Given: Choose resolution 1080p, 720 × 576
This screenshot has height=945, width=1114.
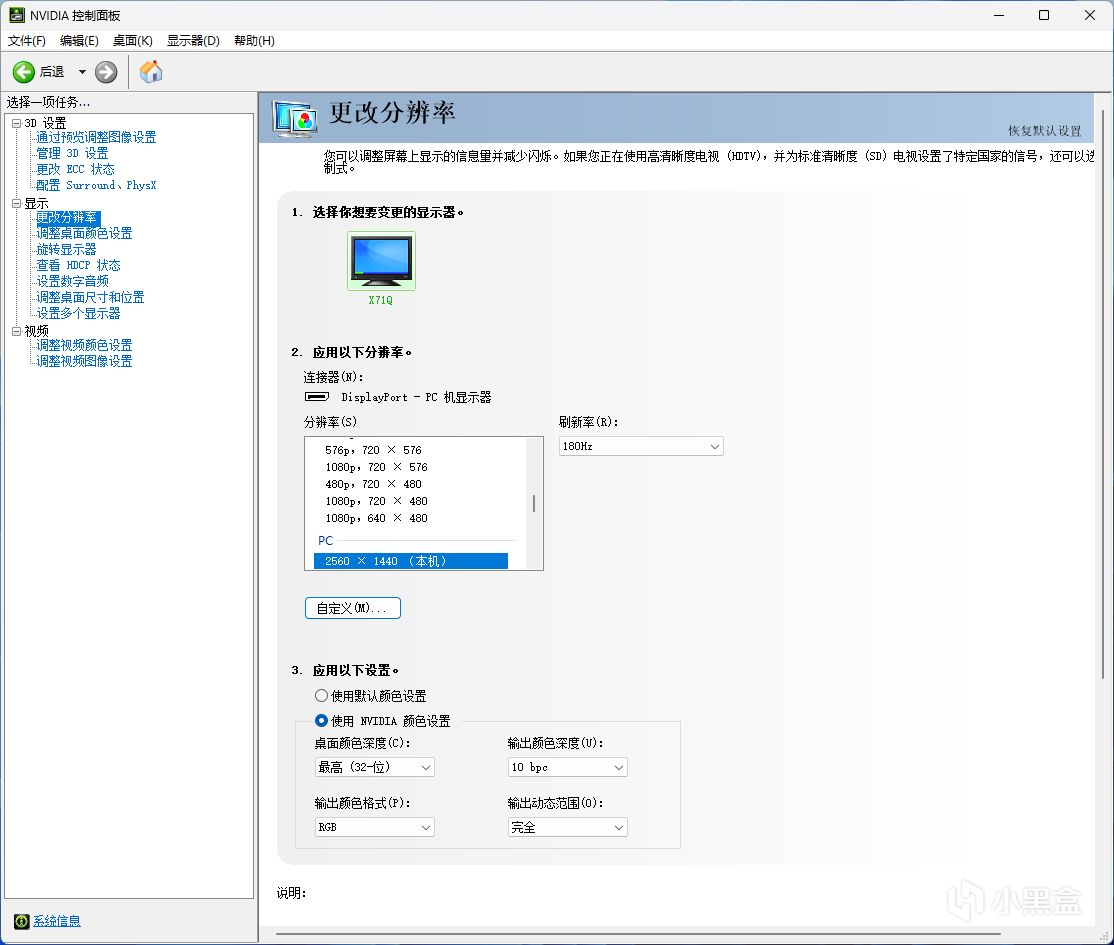Looking at the screenshot, I should (x=377, y=467).
